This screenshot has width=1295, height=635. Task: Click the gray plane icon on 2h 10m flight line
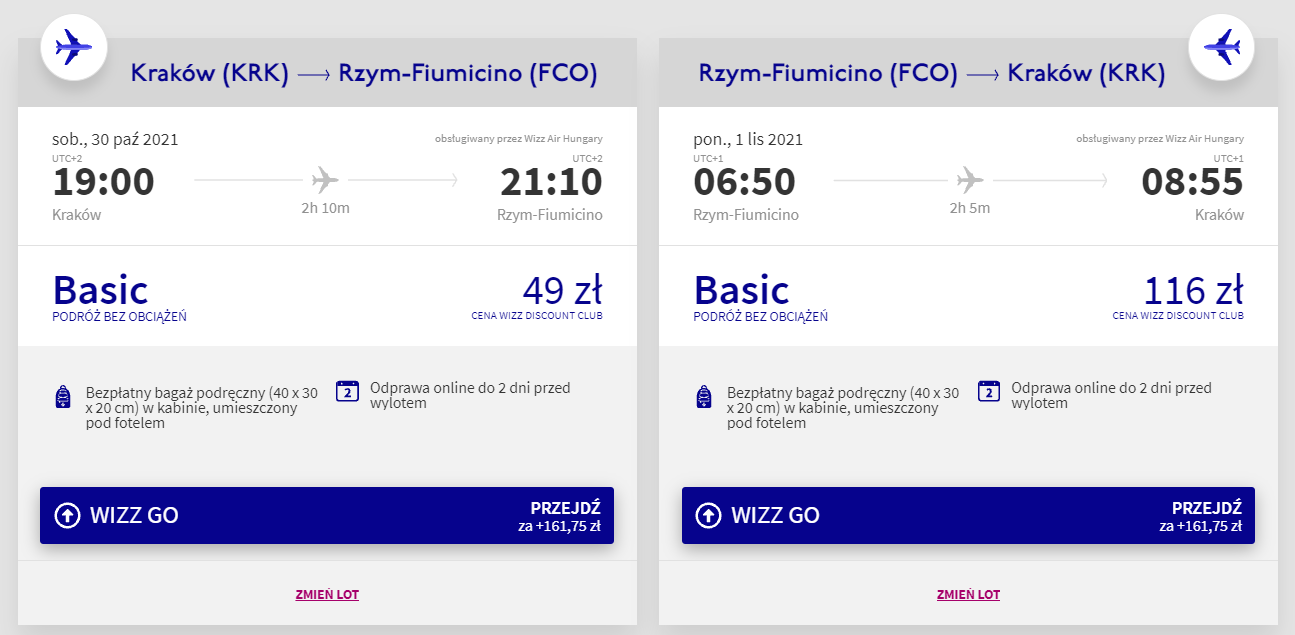click(325, 180)
